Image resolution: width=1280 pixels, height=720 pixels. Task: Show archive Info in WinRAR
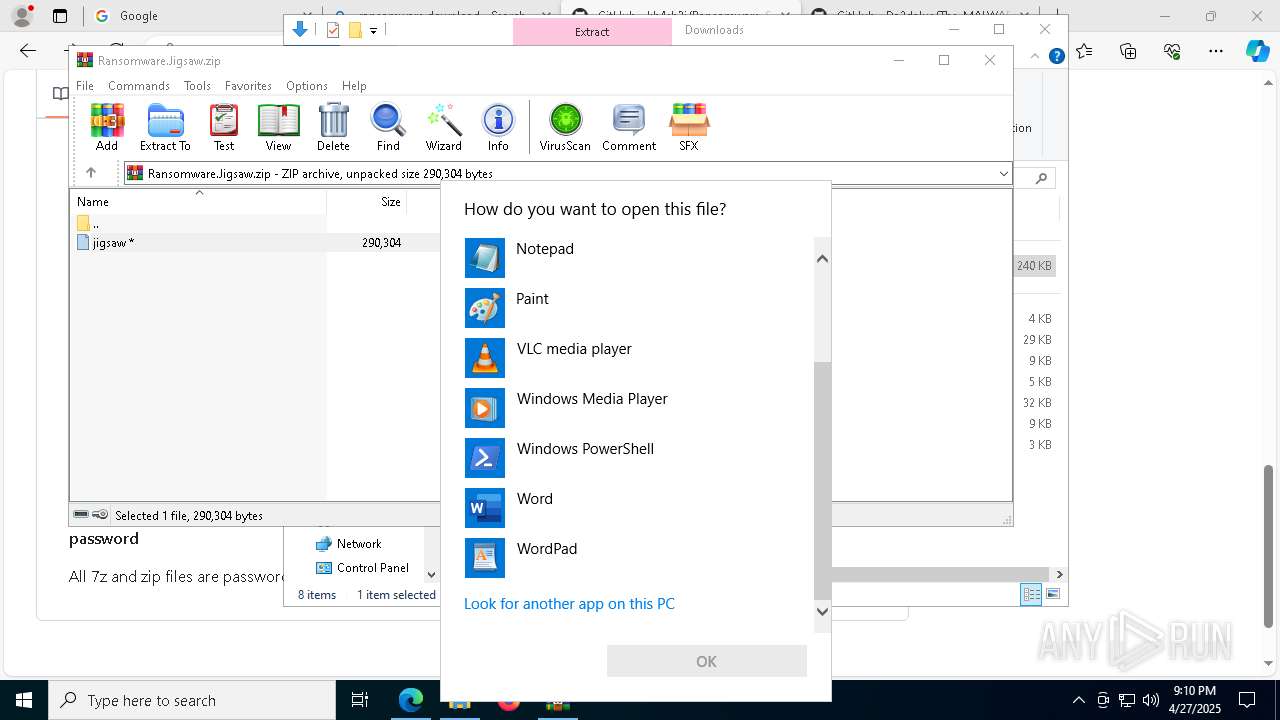(x=498, y=127)
